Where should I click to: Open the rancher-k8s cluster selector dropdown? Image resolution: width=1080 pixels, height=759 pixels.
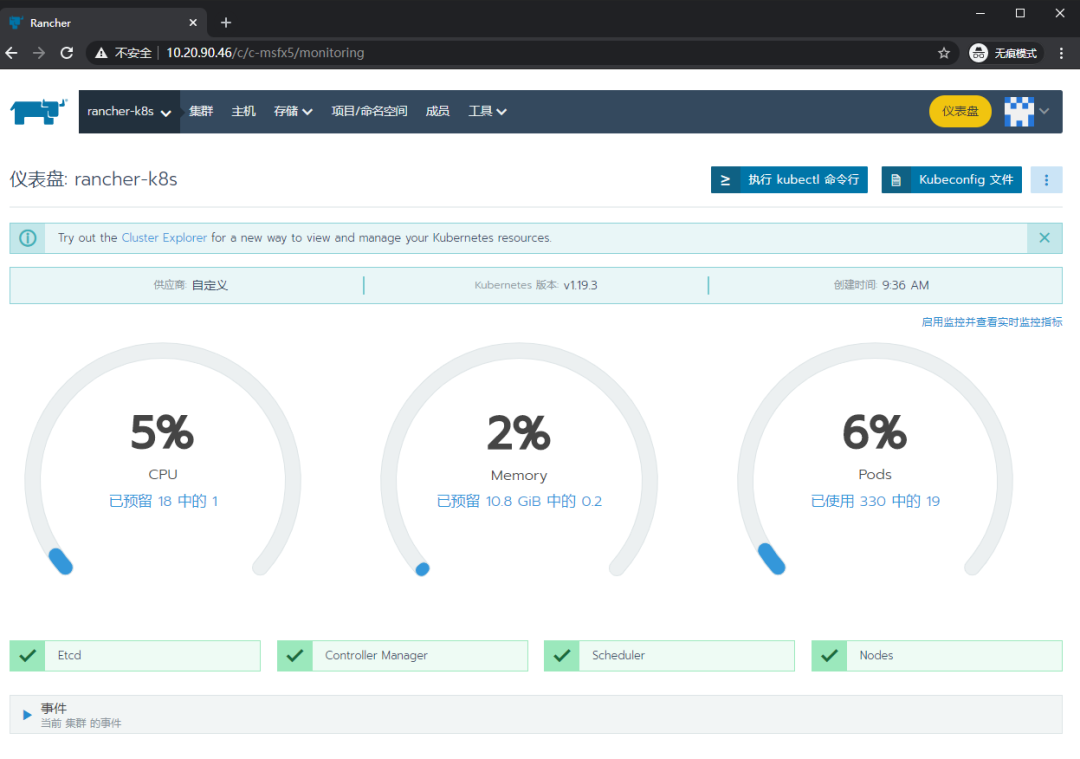129,111
